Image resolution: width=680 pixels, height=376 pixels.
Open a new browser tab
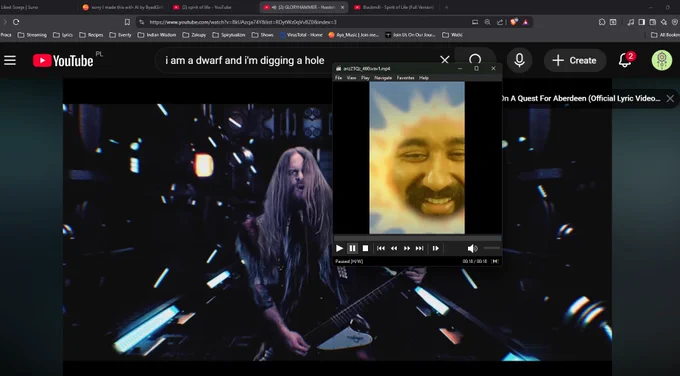pyautogui.click(x=446, y=7)
